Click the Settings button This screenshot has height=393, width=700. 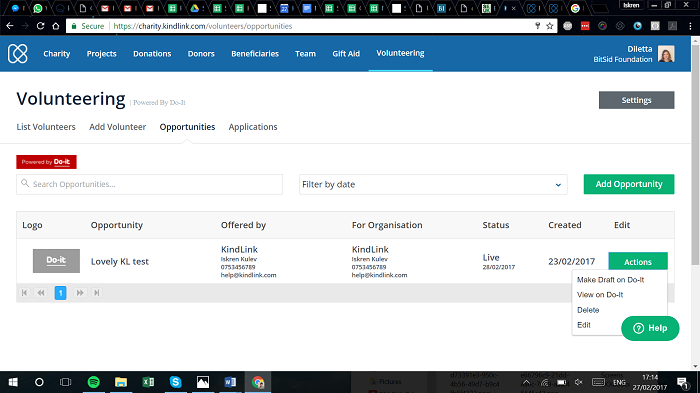tap(637, 100)
